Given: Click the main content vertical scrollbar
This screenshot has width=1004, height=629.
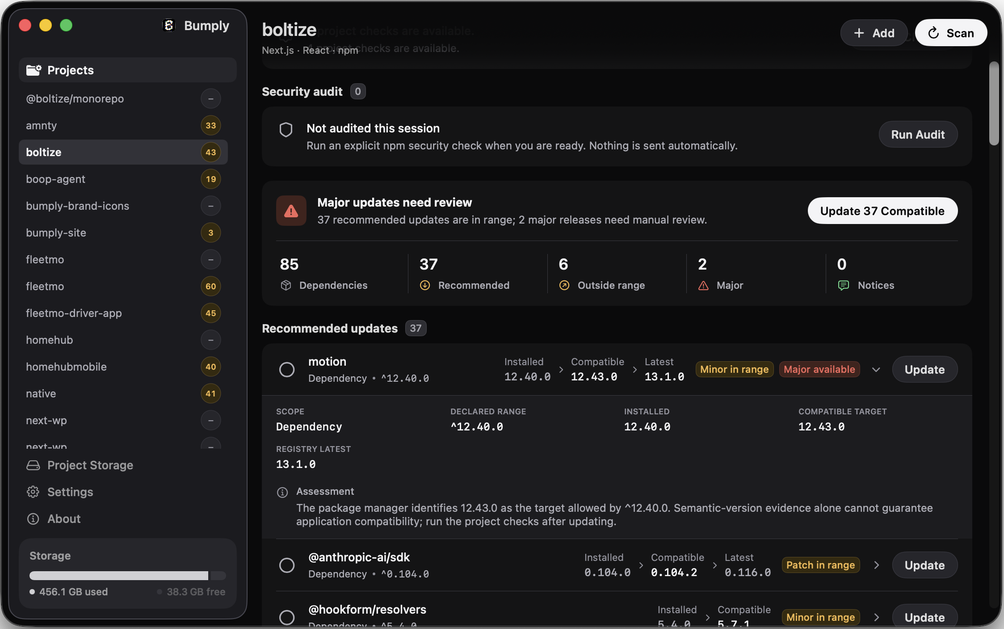Looking at the screenshot, I should tap(994, 103).
